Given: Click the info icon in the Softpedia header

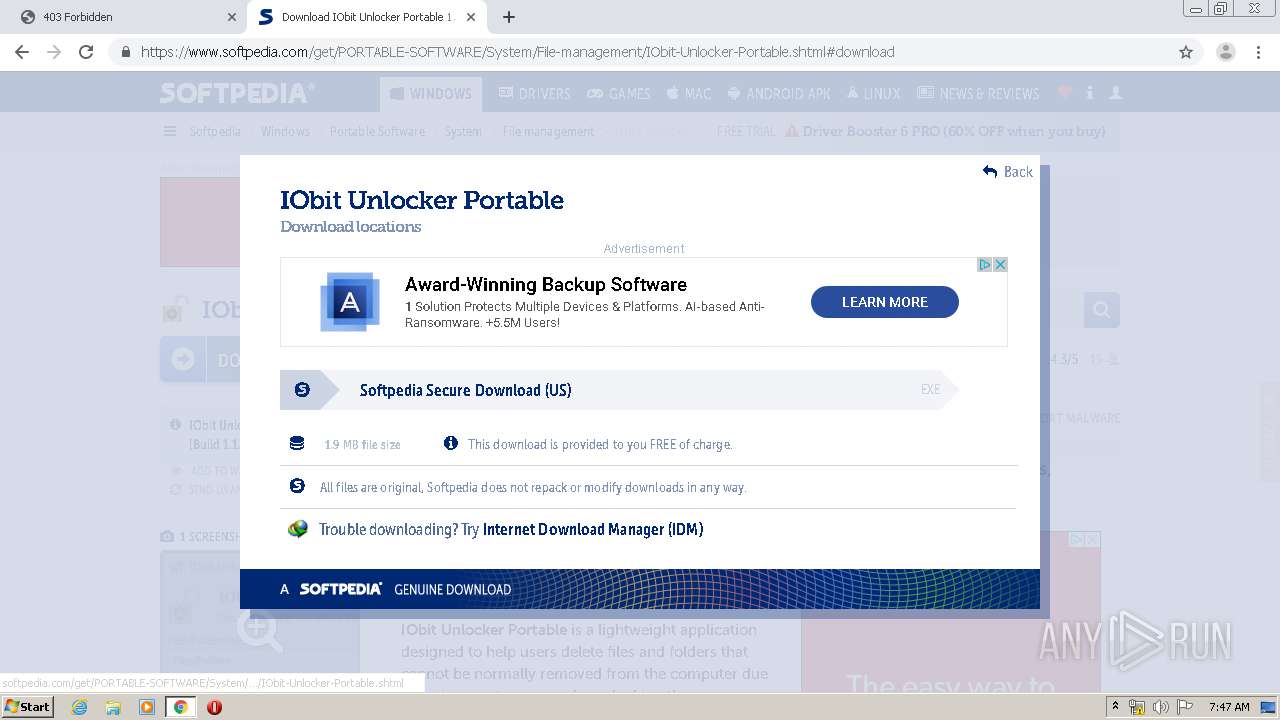Looking at the screenshot, I should pyautogui.click(x=1090, y=93).
